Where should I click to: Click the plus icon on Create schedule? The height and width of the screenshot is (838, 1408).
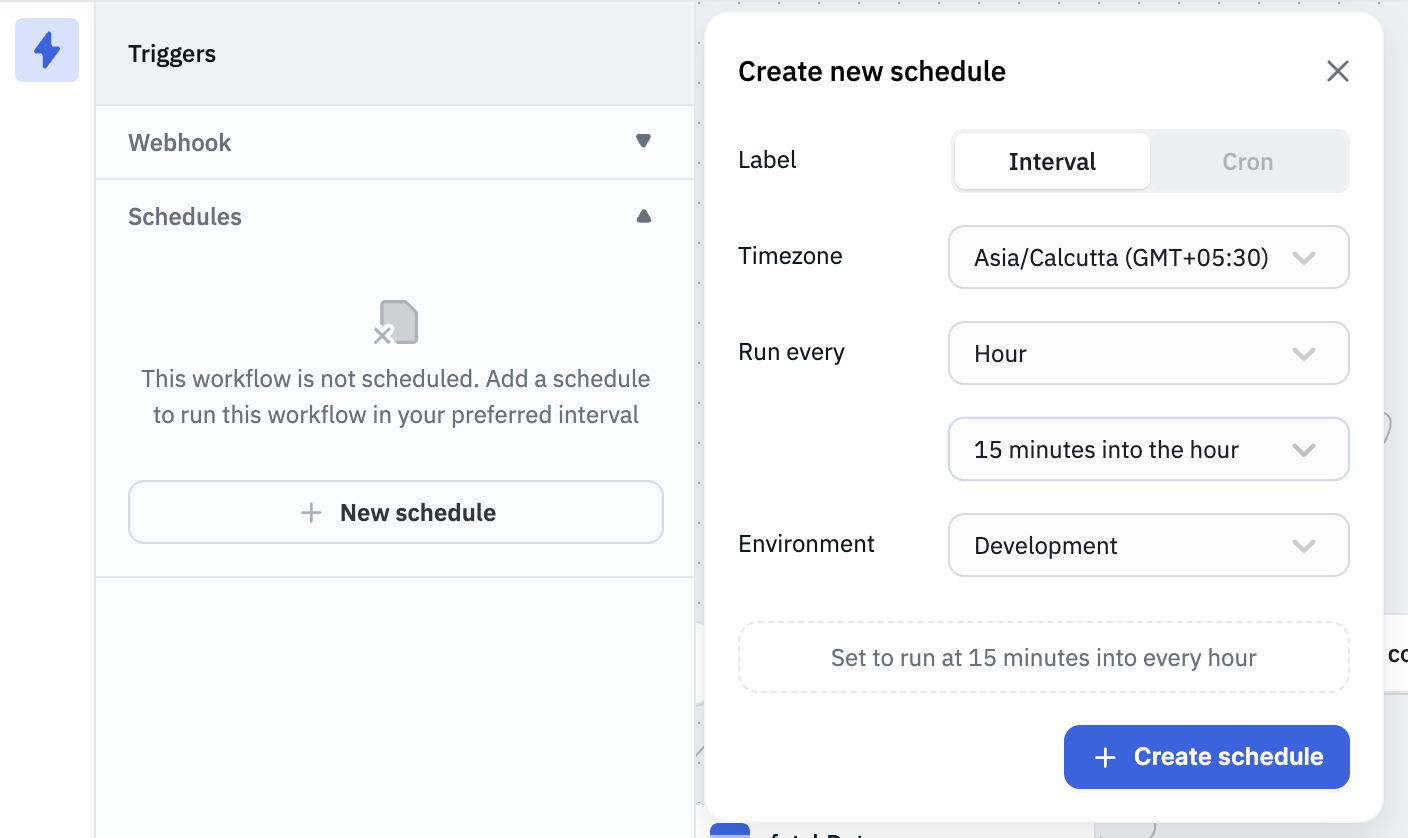click(1105, 757)
